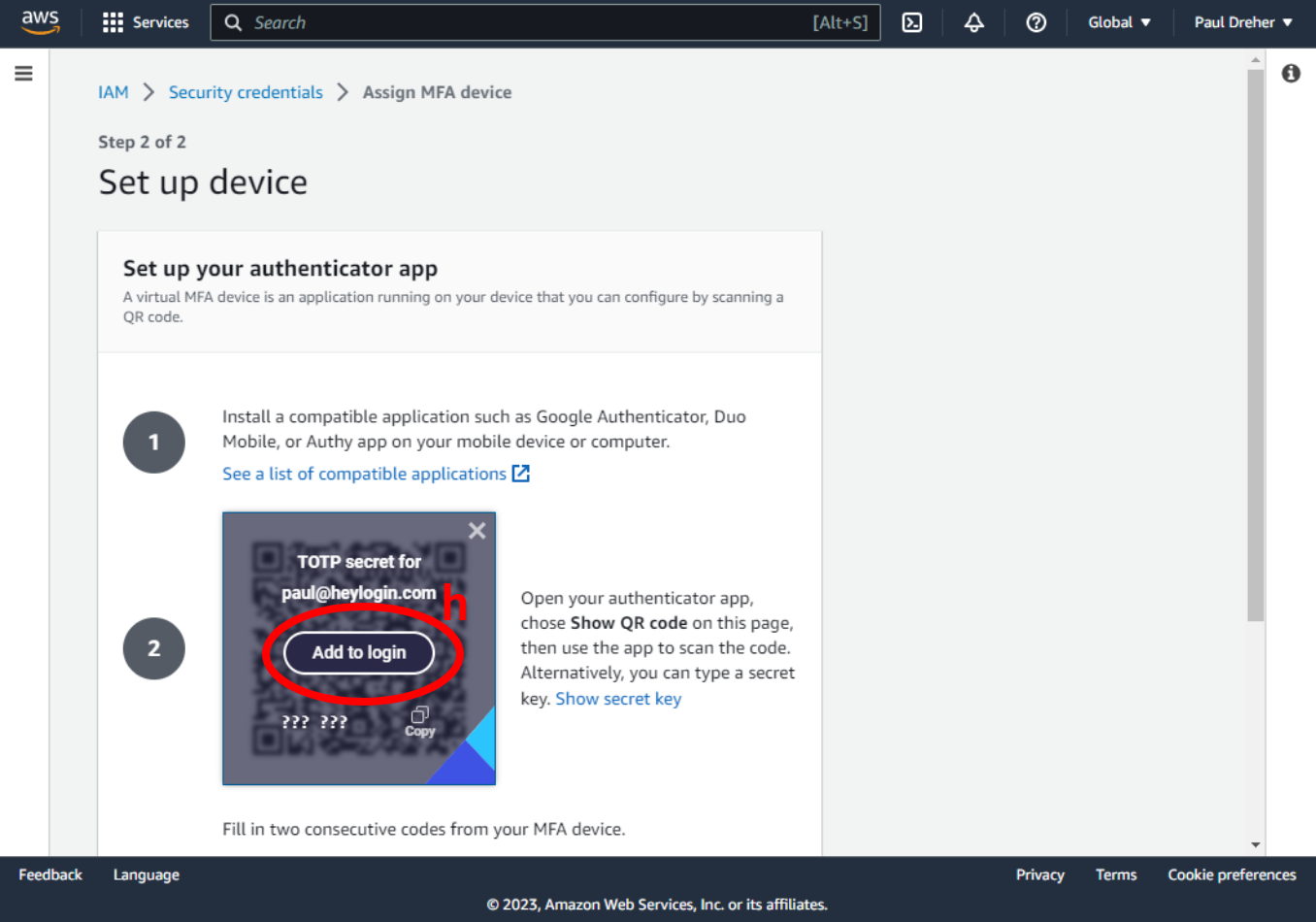Expand the left navigation hamburger menu
The image size is (1316, 922).
23,74
